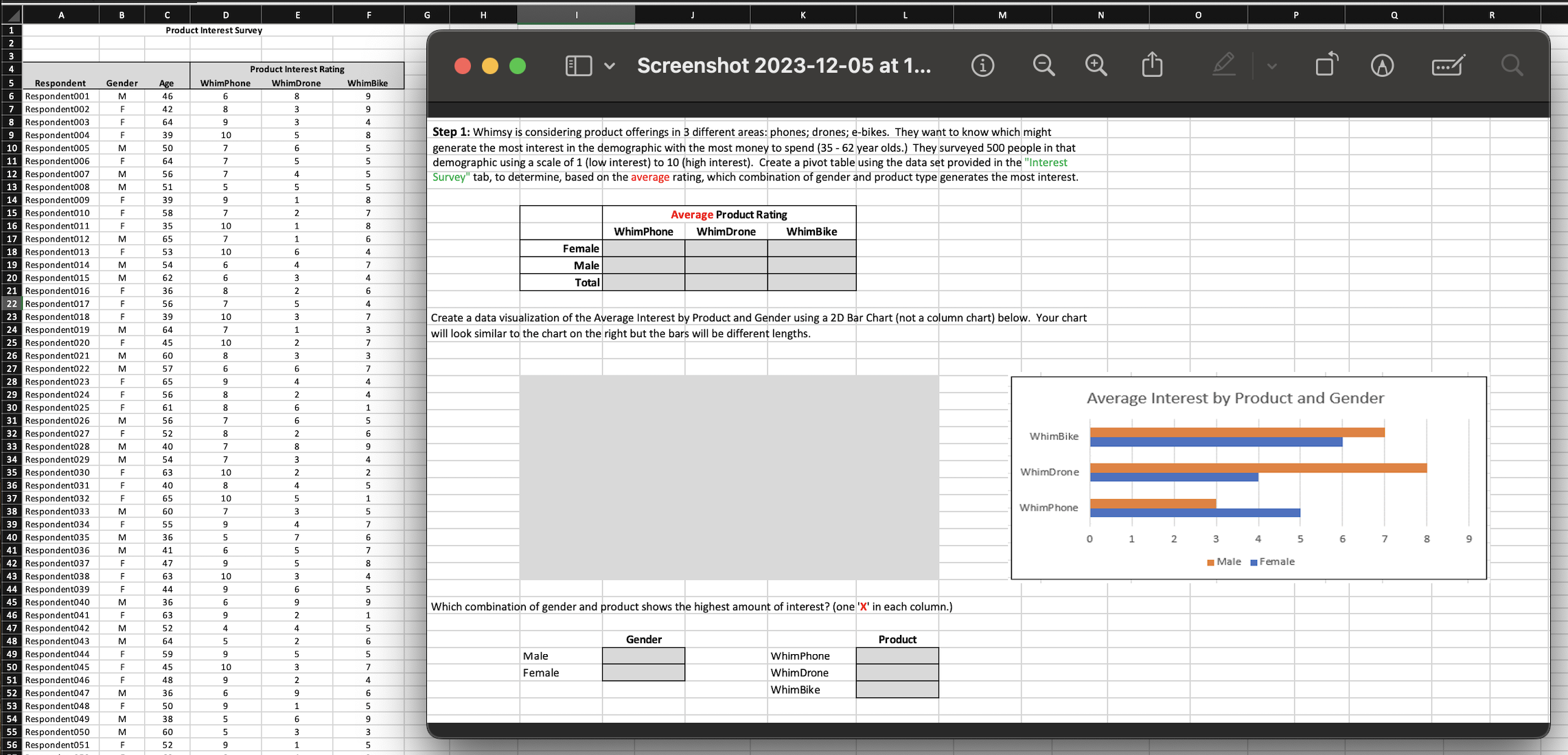This screenshot has width=1568, height=755.
Task: Click the Select All corner of the spreadsheet
Action: [x=11, y=14]
